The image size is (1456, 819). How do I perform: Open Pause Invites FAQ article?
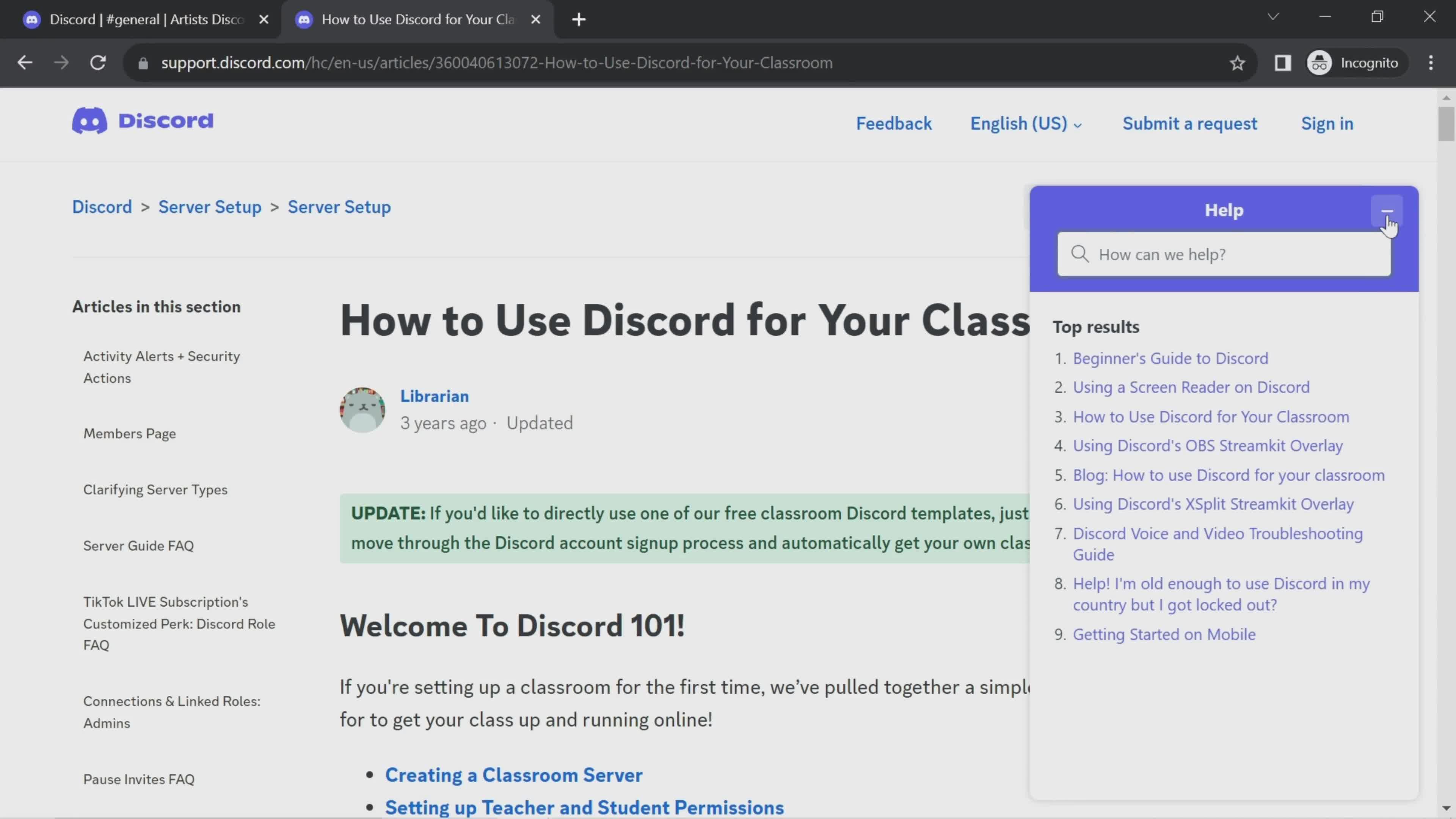tap(139, 779)
